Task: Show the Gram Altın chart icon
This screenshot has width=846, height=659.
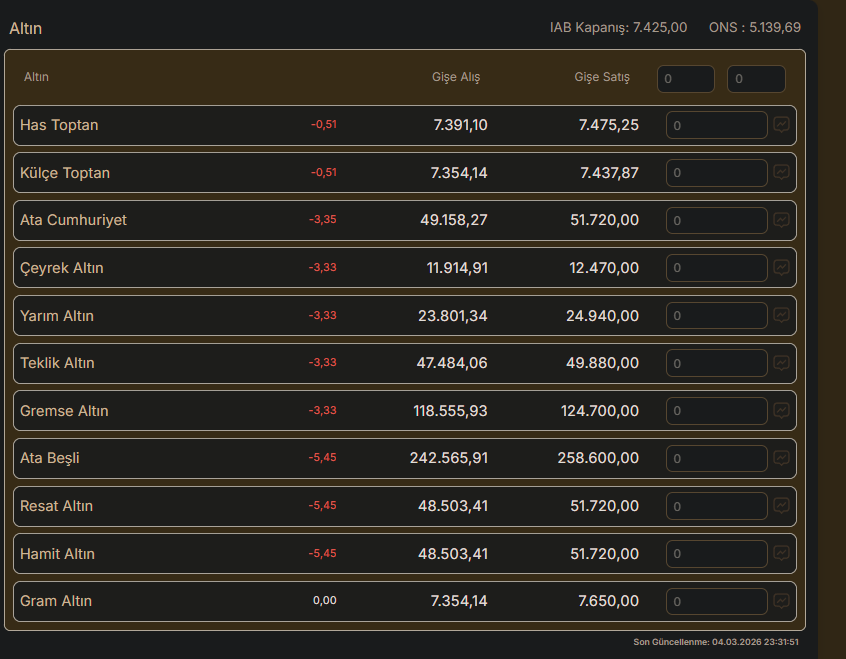Action: [781, 601]
